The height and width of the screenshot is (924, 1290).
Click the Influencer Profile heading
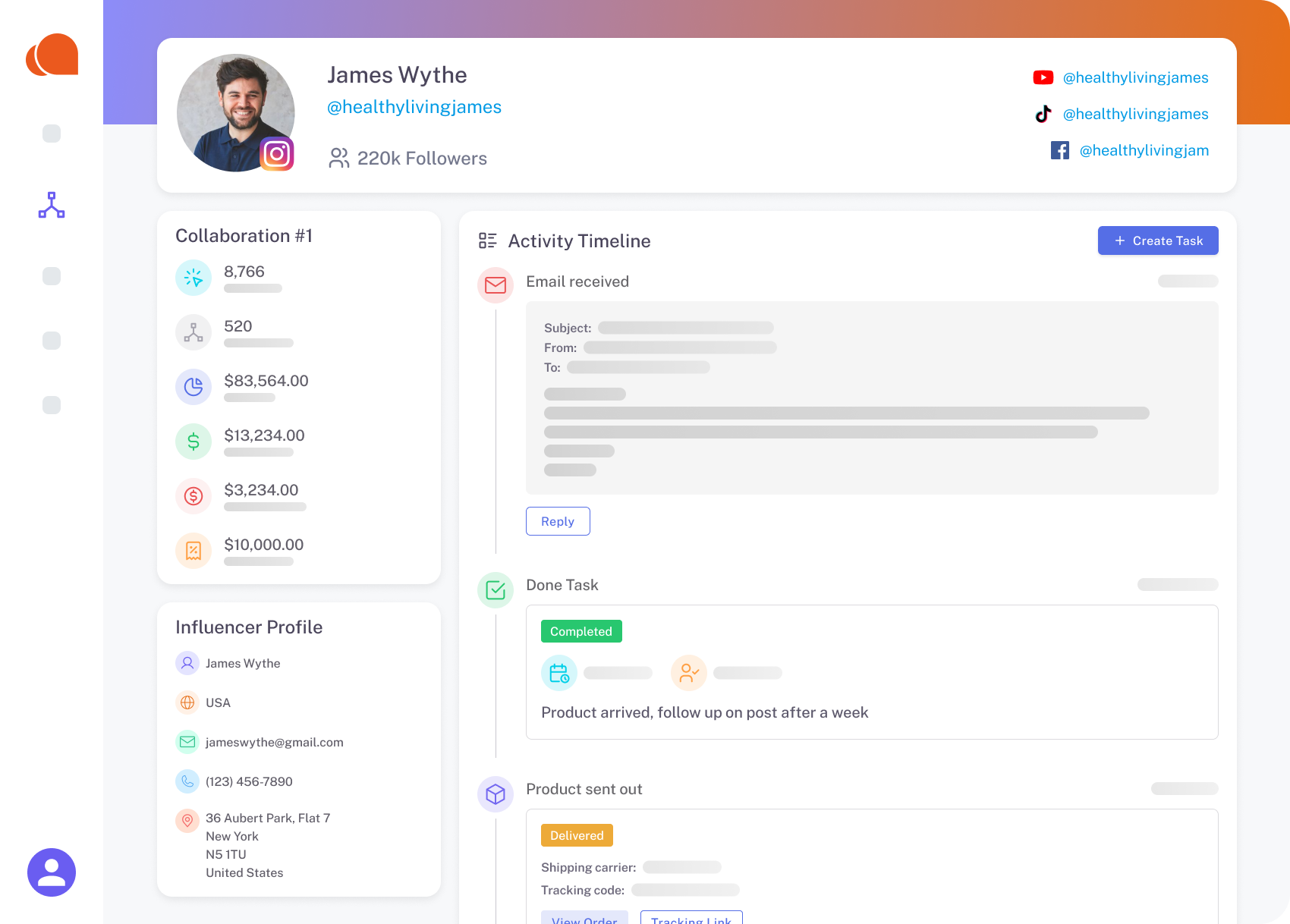click(x=249, y=627)
